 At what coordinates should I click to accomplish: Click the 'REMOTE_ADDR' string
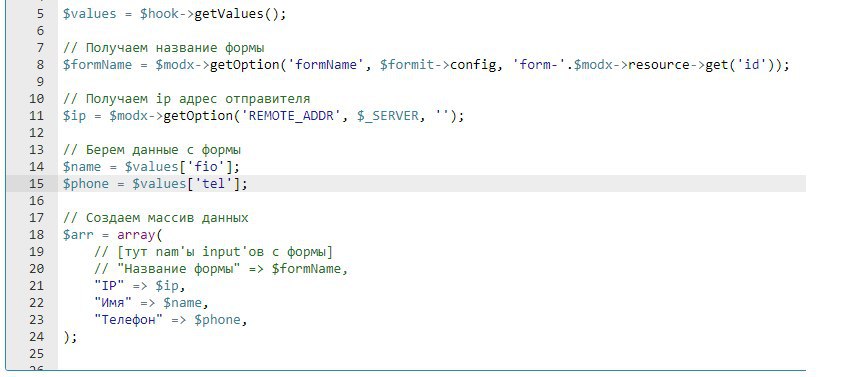(x=292, y=116)
